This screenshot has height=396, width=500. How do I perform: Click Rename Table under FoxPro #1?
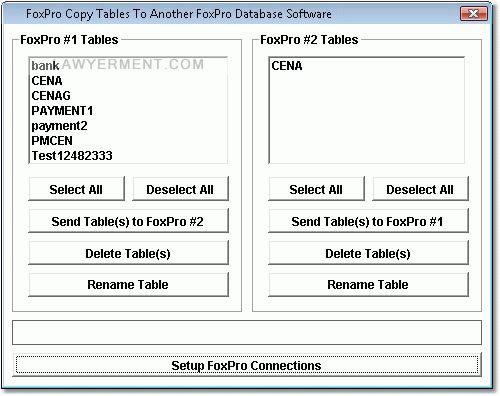pyautogui.click(x=128, y=284)
